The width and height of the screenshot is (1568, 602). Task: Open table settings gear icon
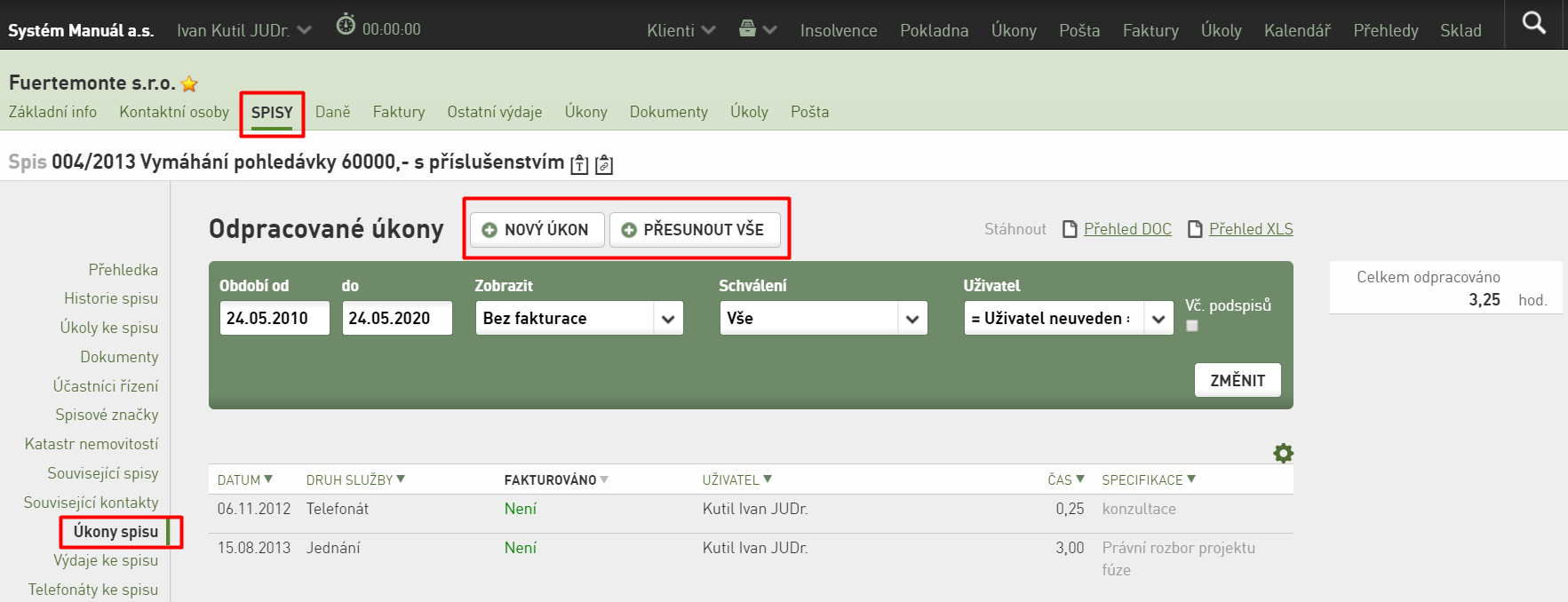click(x=1283, y=454)
